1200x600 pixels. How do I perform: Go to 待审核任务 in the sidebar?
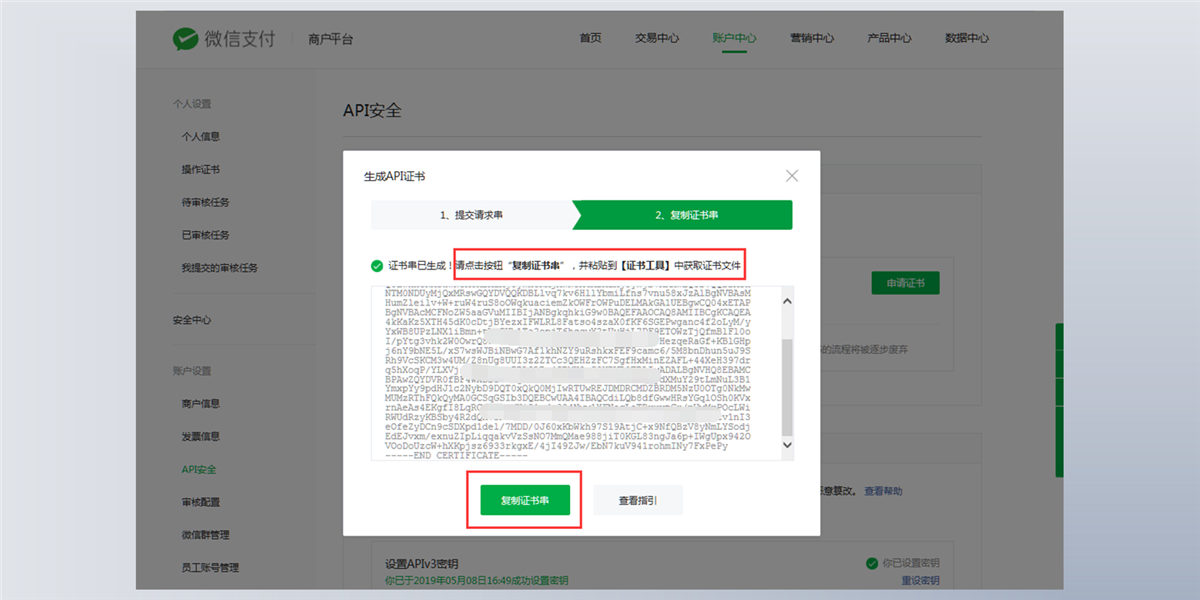[205, 202]
